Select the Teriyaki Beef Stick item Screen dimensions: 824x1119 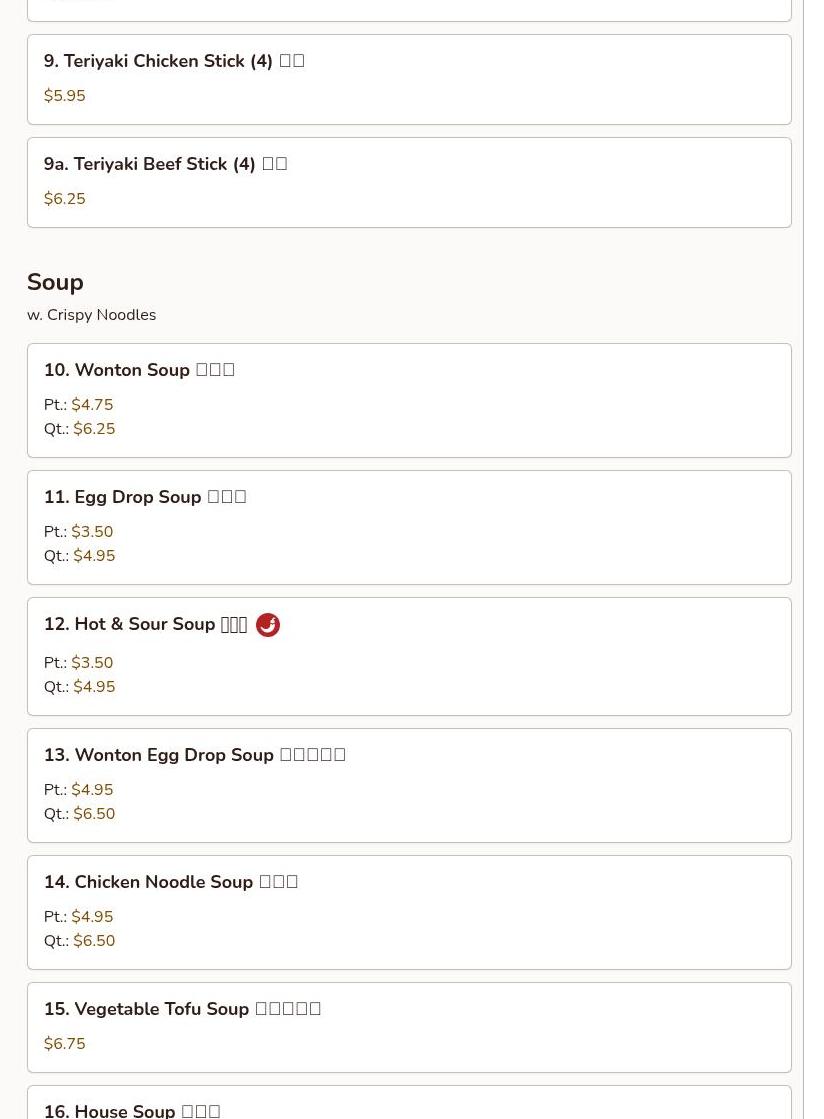pyautogui.click(x=409, y=182)
